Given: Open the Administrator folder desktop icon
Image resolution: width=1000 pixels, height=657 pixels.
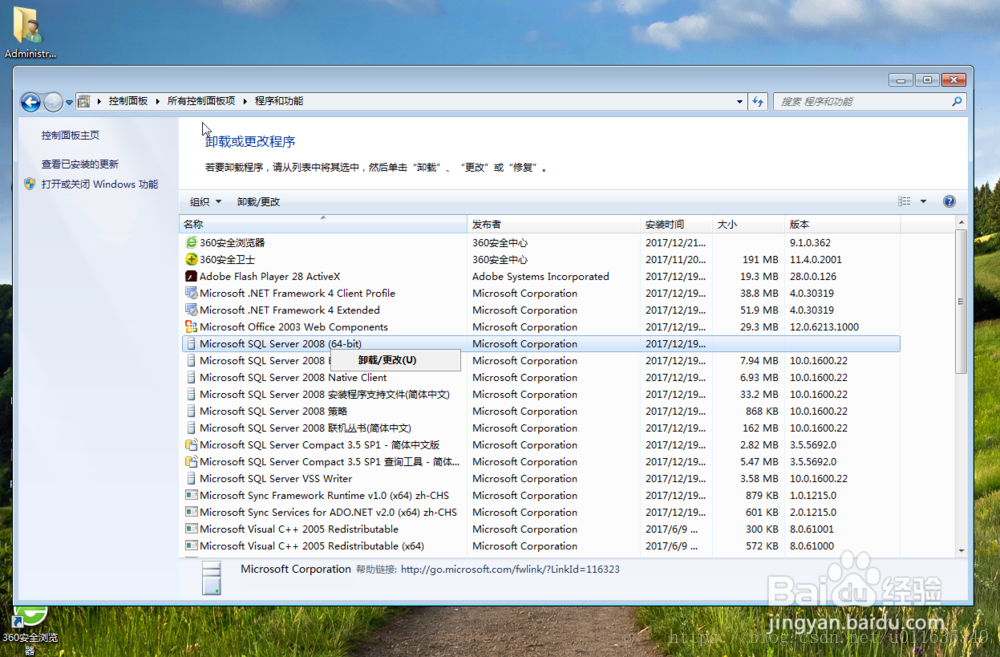Looking at the screenshot, I should pos(28,32).
